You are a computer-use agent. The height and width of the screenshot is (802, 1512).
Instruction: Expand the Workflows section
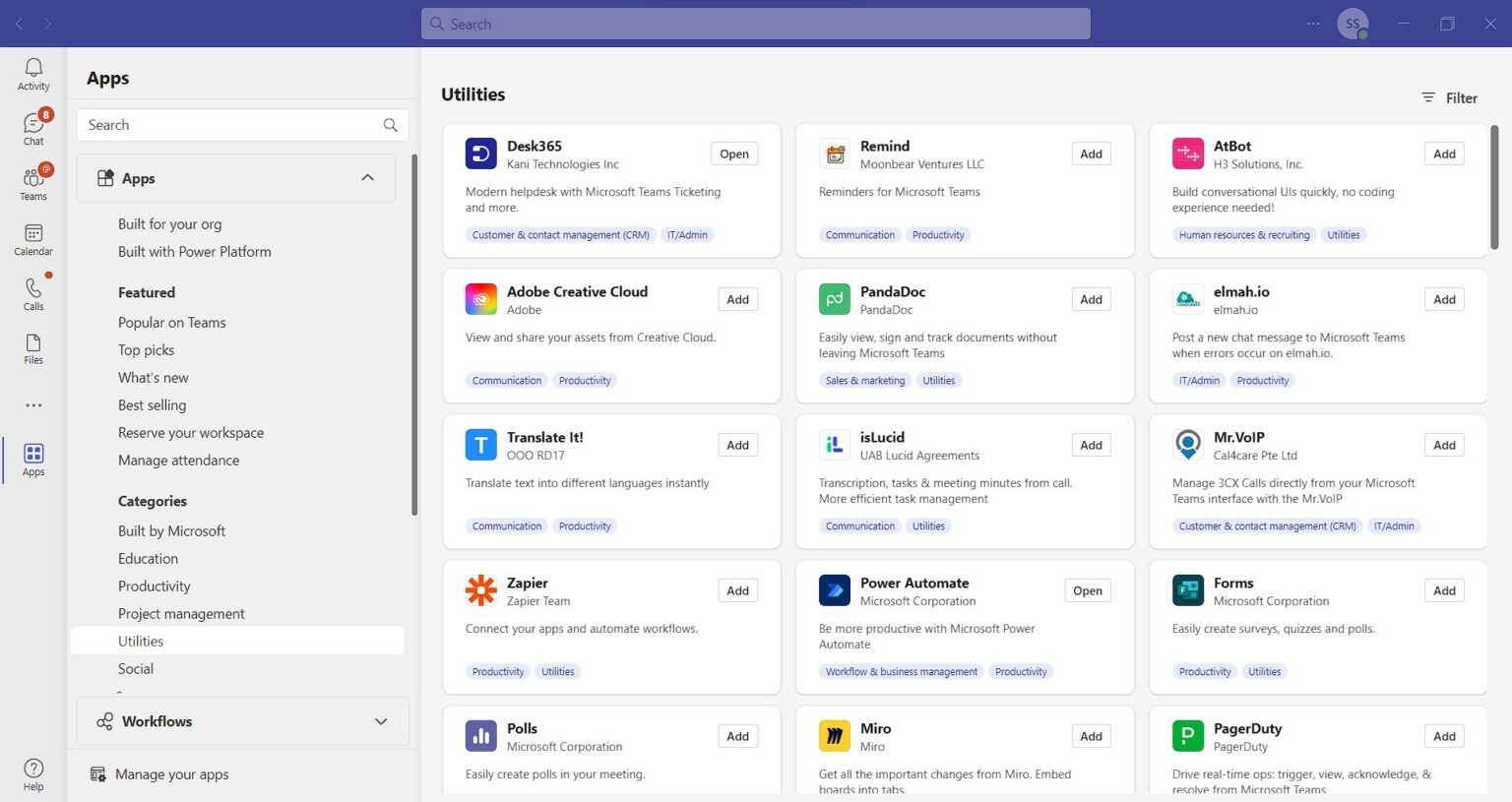tap(380, 721)
